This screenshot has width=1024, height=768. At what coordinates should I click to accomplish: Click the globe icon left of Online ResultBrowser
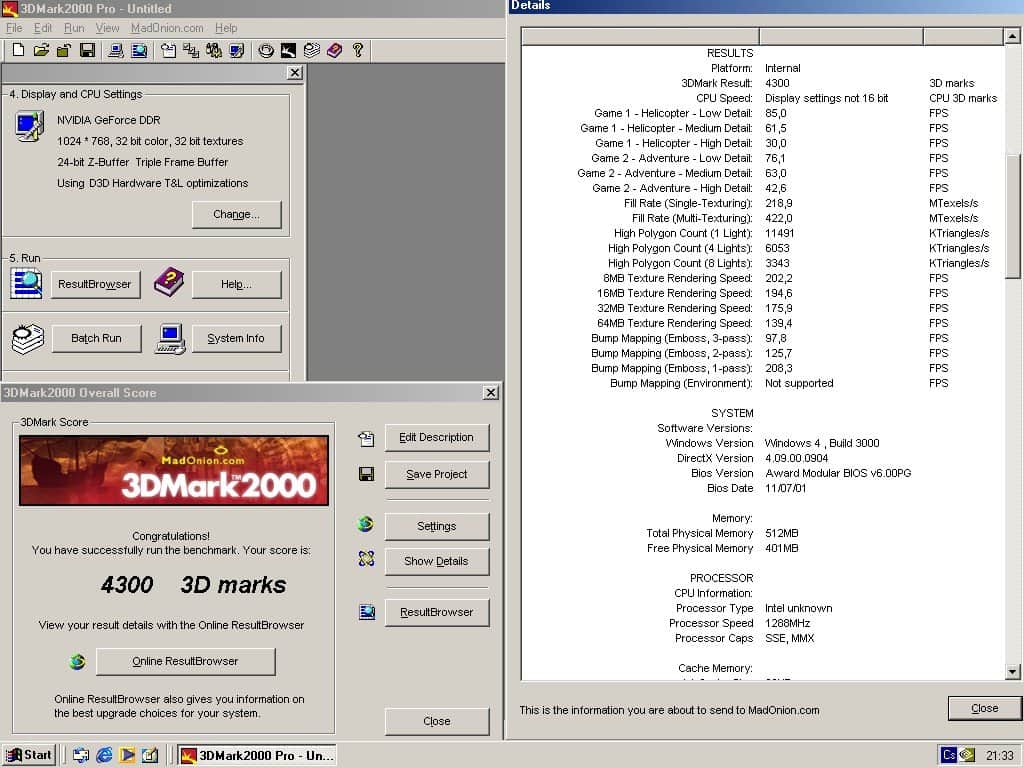[77, 662]
